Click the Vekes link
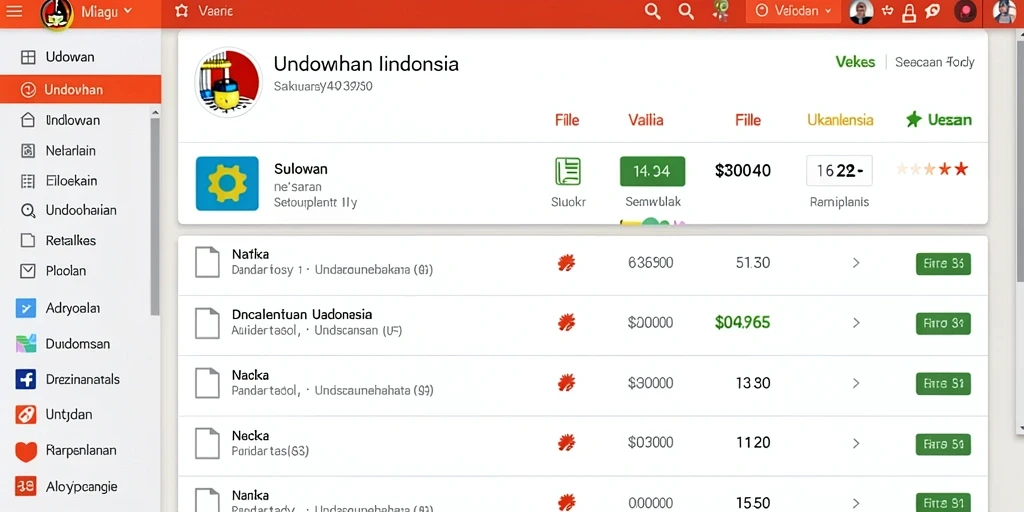 (855, 62)
